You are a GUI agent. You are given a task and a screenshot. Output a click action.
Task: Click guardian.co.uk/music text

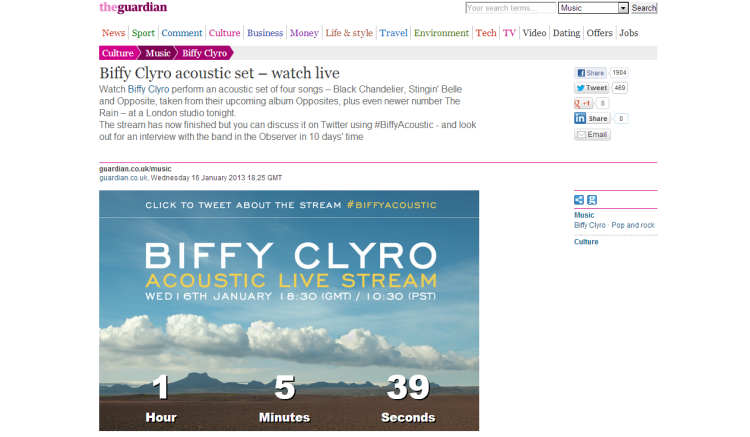point(135,169)
